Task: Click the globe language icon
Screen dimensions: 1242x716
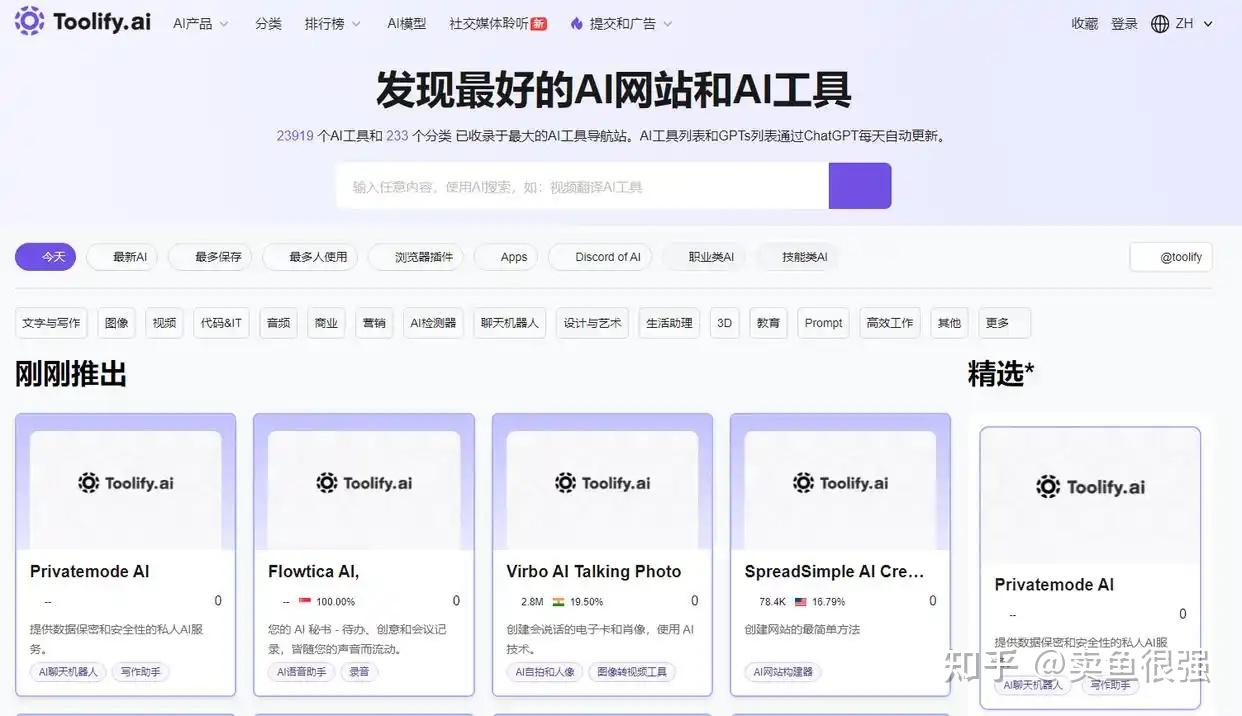Action: (1160, 24)
